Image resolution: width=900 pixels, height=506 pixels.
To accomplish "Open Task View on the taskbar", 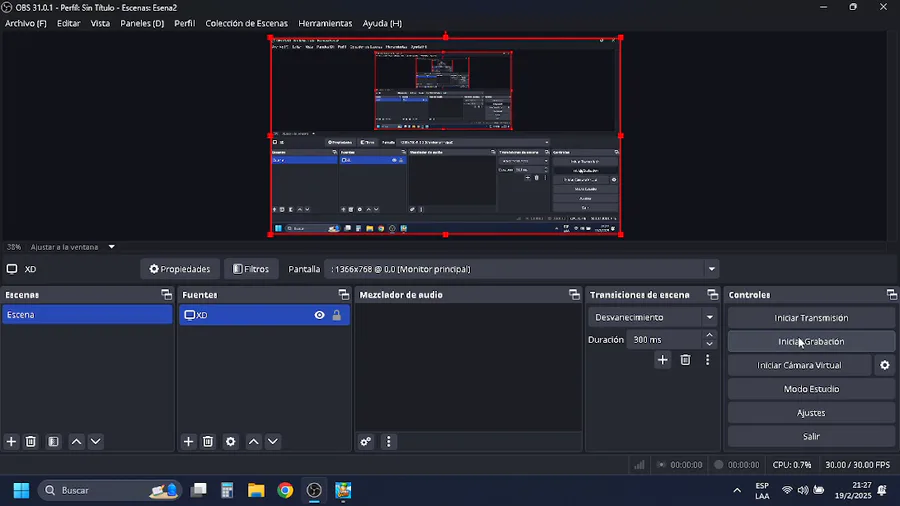I will (x=199, y=491).
